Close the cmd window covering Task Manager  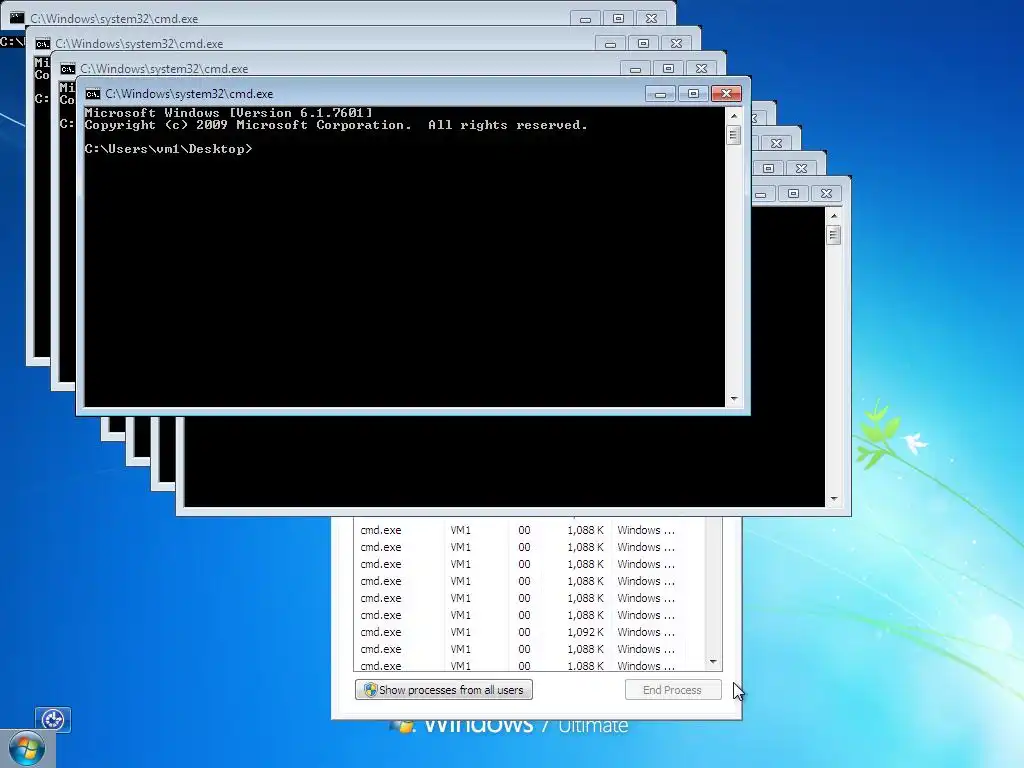(x=826, y=194)
